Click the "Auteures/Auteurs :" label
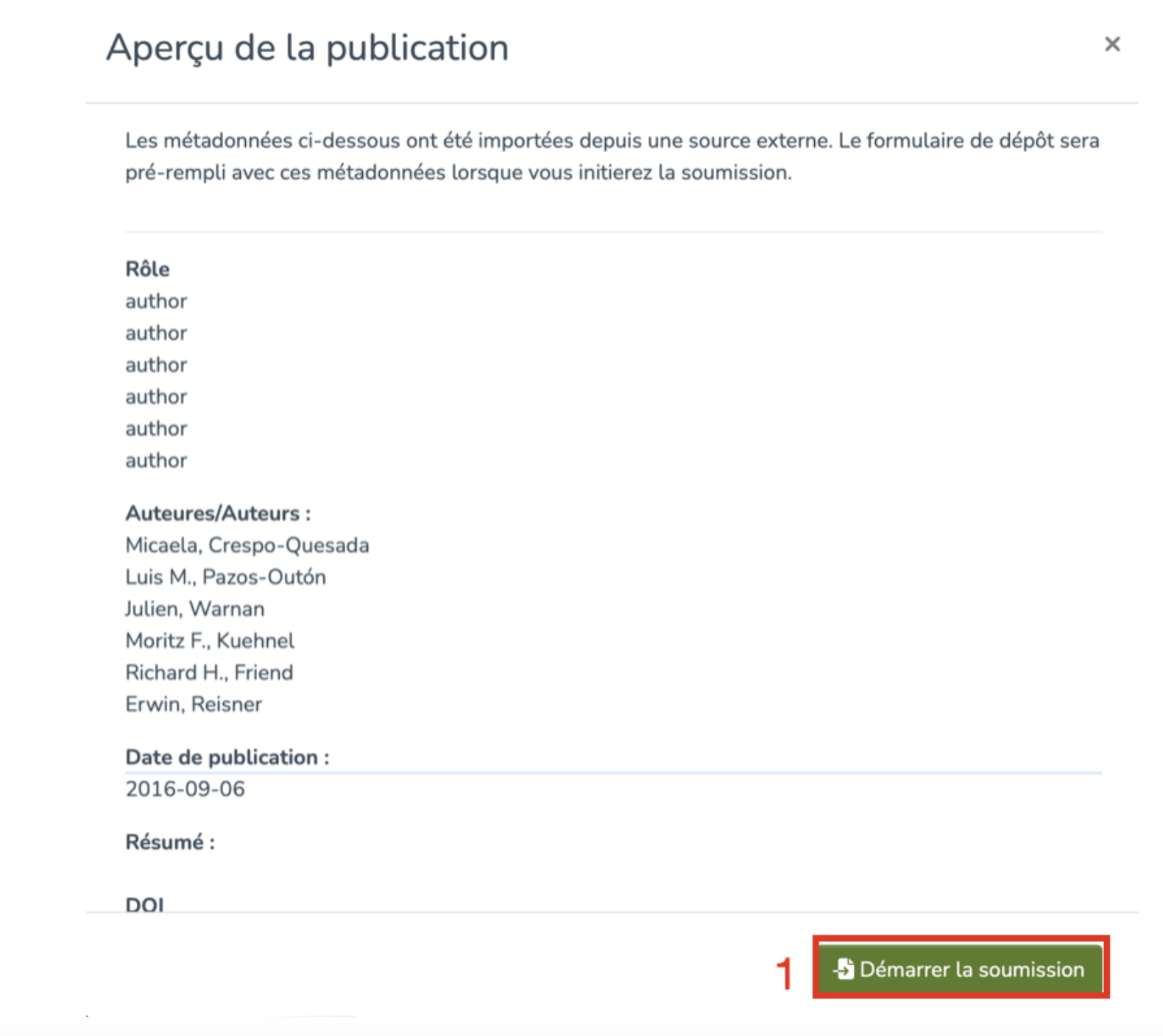This screenshot has height=1036, width=1163. point(218,514)
